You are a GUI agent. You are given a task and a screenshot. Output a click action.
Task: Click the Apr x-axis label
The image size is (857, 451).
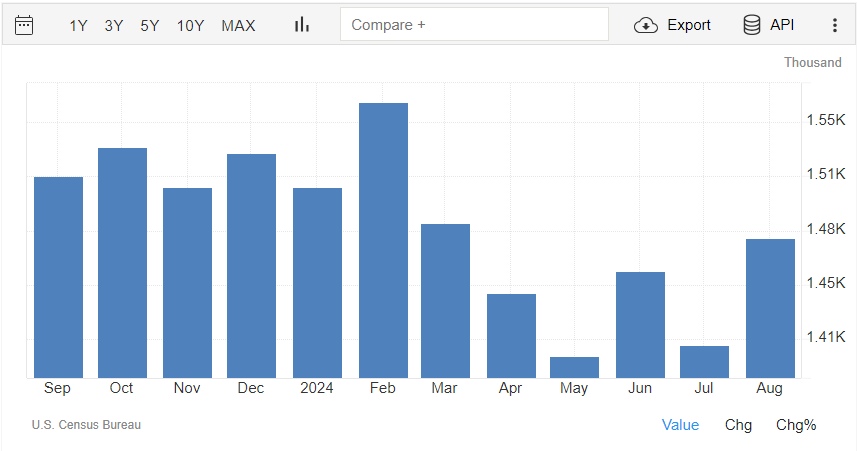510,389
